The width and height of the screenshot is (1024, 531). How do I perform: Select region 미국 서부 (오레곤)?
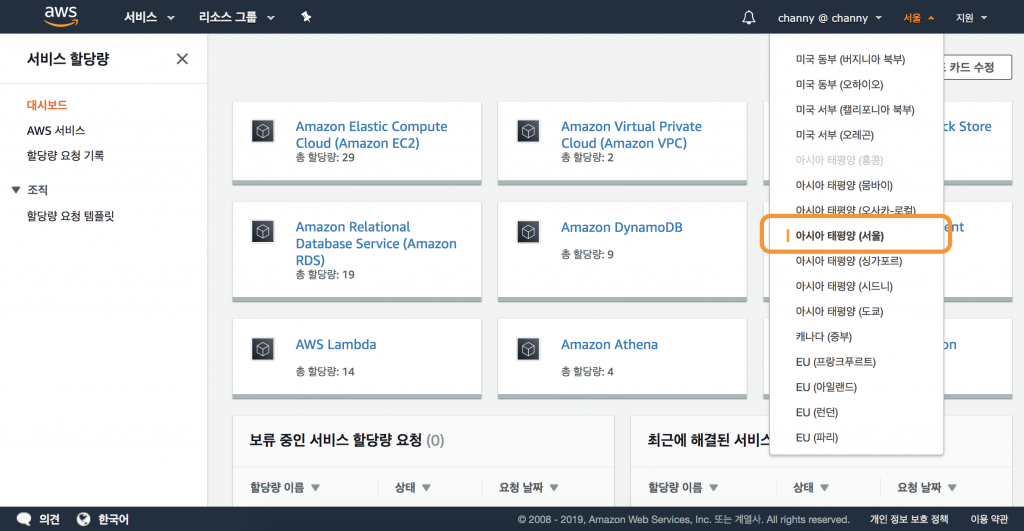pos(835,135)
